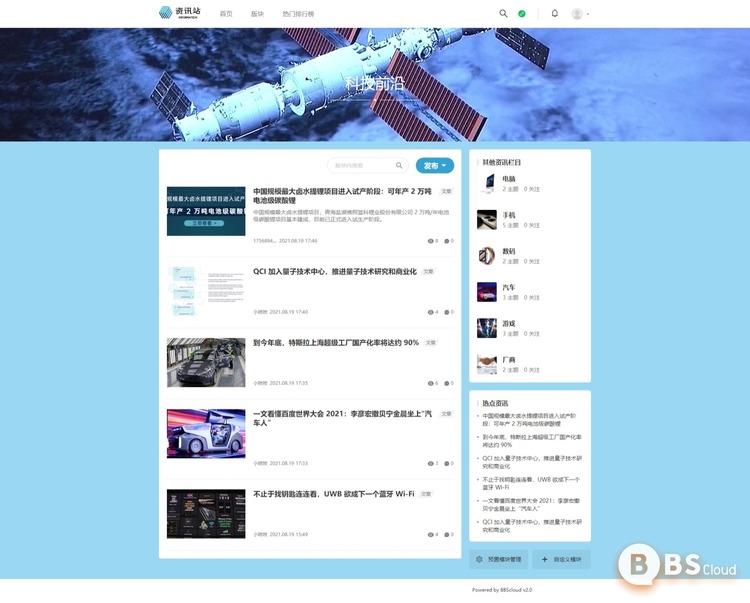Click view count eye icon on lithium article
Image resolution: width=750 pixels, height=603 pixels.
click(430, 241)
